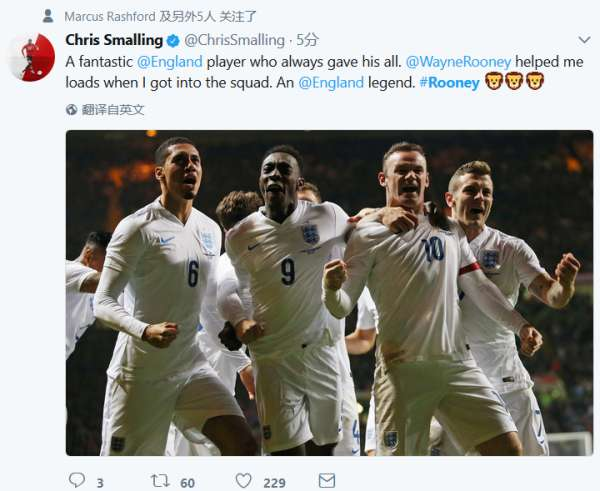The image size is (600, 491).
Task: Click Marcus Rashford in the follow notice
Action: pos(109,16)
